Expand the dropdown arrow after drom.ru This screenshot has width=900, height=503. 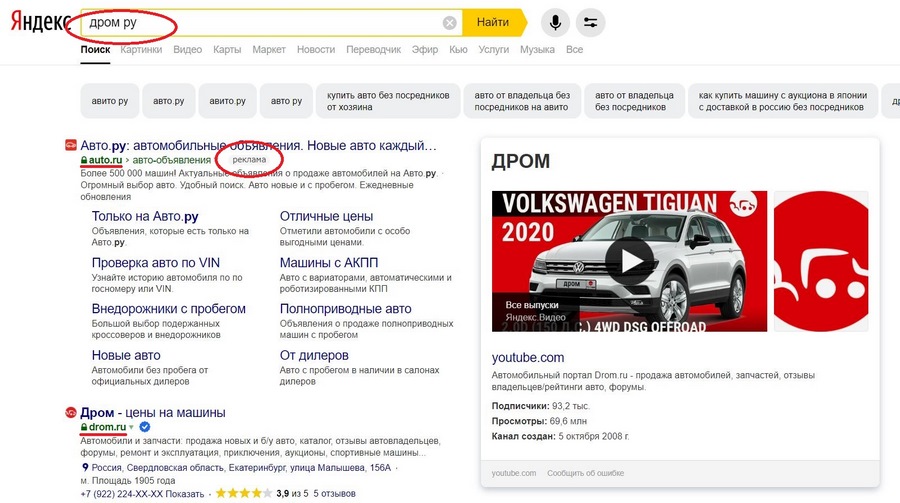tap(131, 428)
